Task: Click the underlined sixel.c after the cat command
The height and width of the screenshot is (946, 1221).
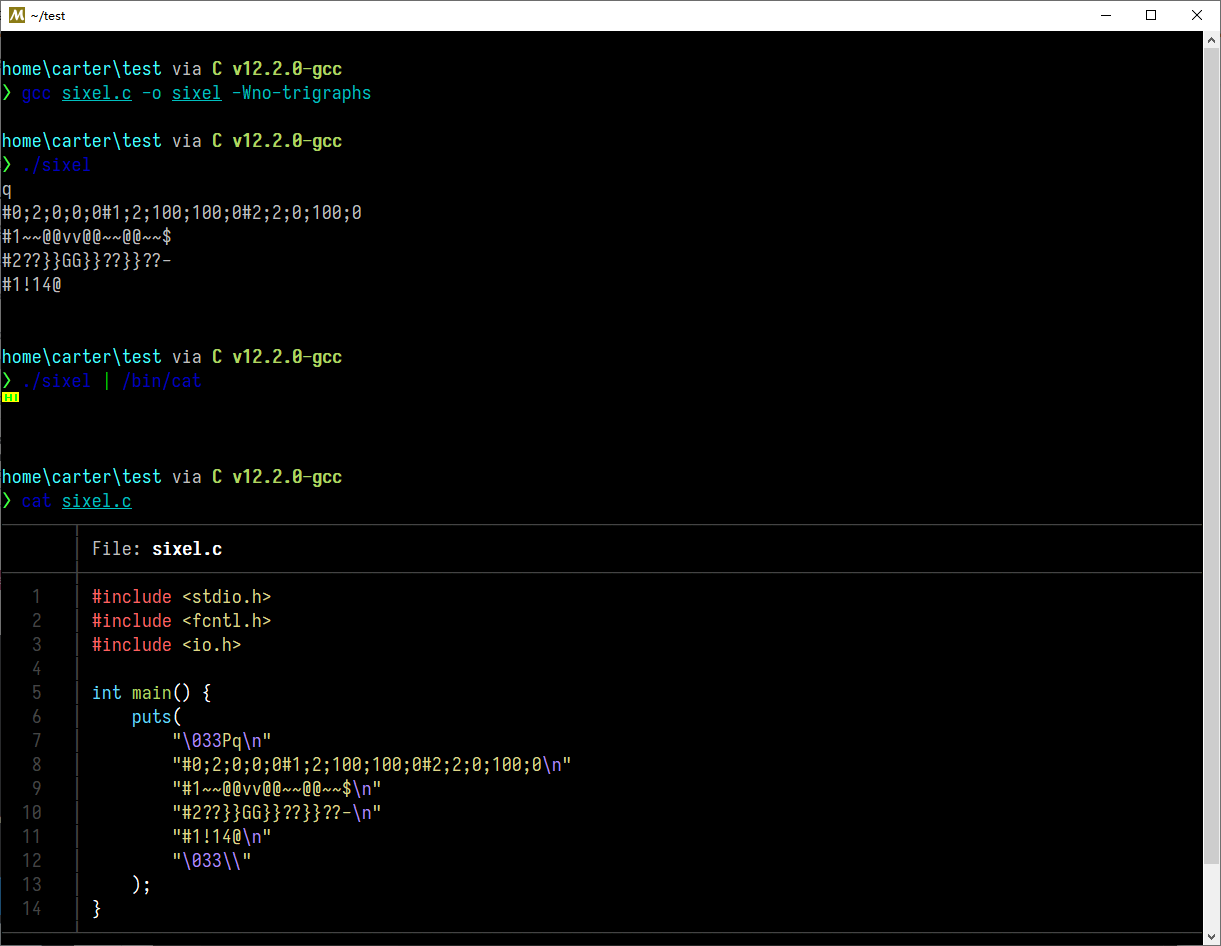Action: point(96,500)
